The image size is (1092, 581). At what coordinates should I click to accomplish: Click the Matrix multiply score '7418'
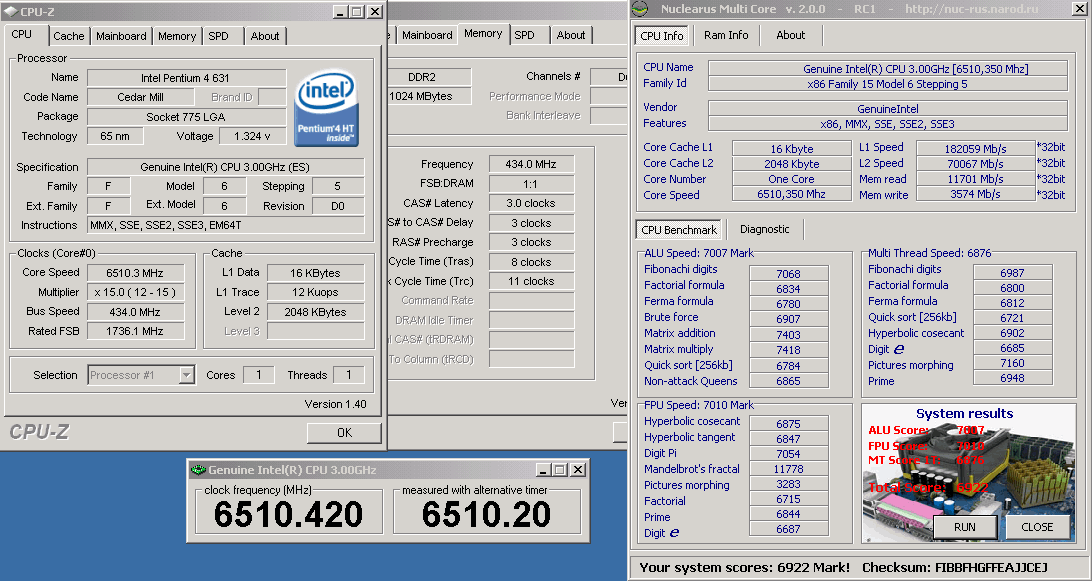(788, 350)
